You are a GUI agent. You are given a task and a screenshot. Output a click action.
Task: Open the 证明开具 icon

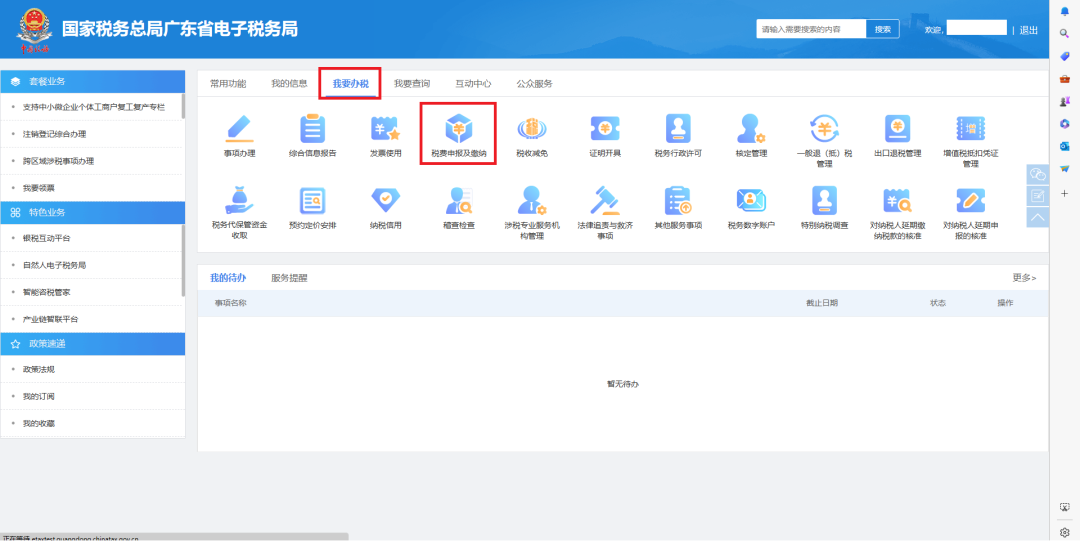(x=604, y=131)
